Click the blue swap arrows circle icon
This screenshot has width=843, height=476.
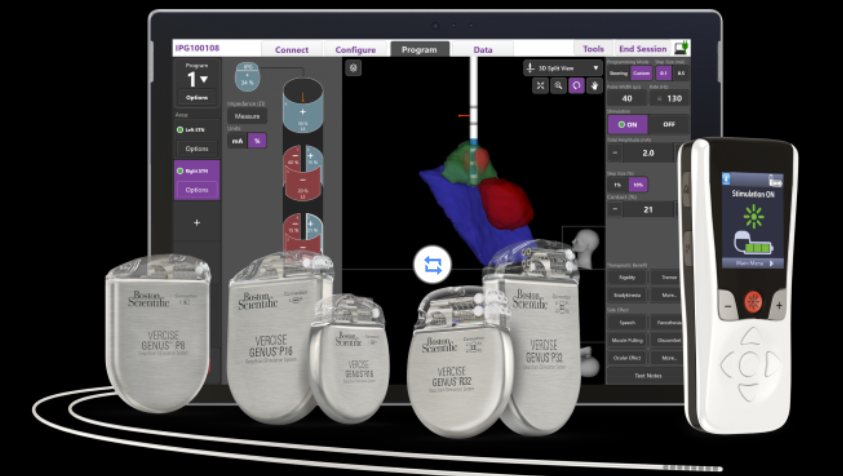pos(433,265)
